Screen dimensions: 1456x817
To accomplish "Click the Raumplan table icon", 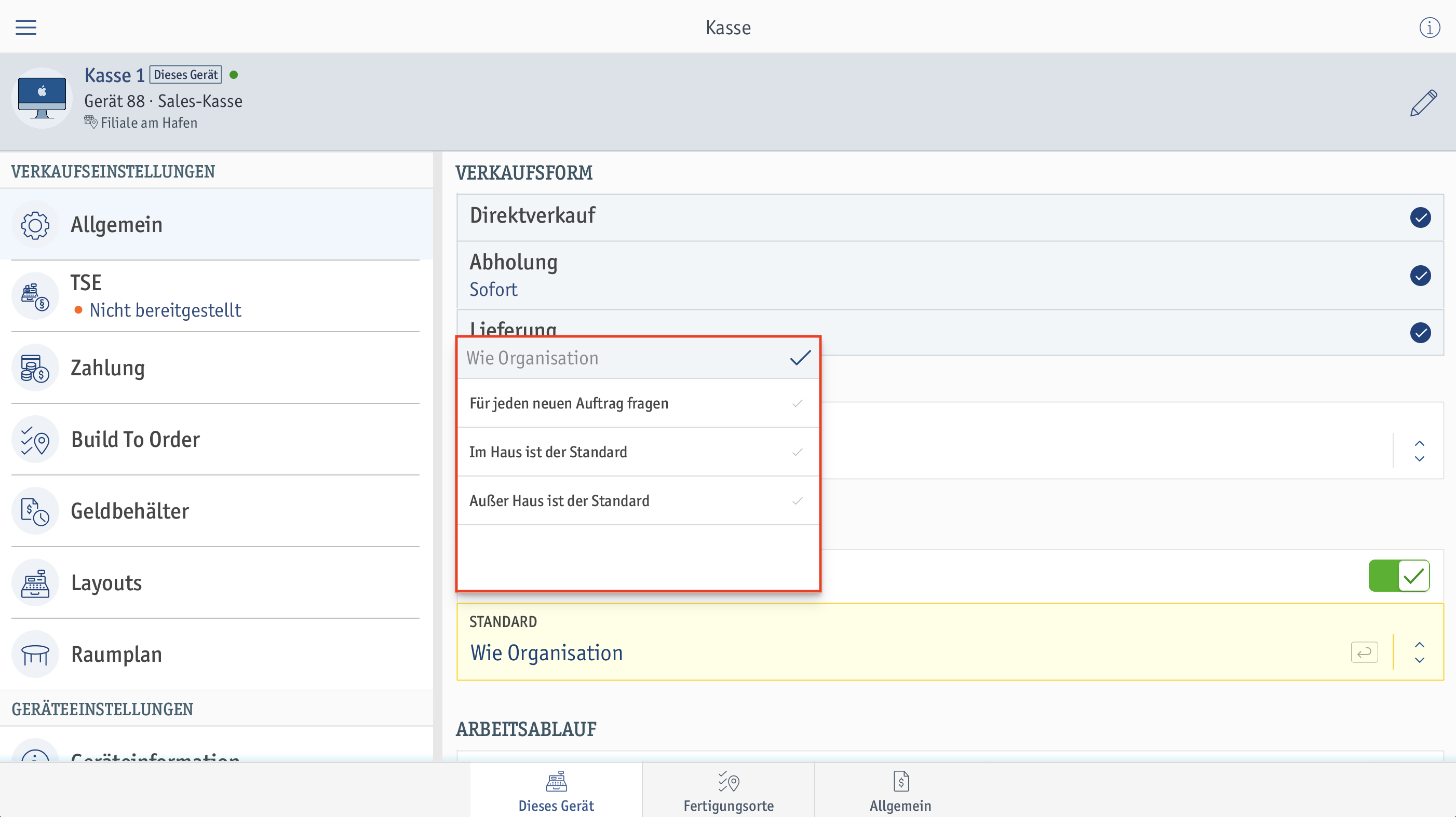I will click(x=35, y=655).
